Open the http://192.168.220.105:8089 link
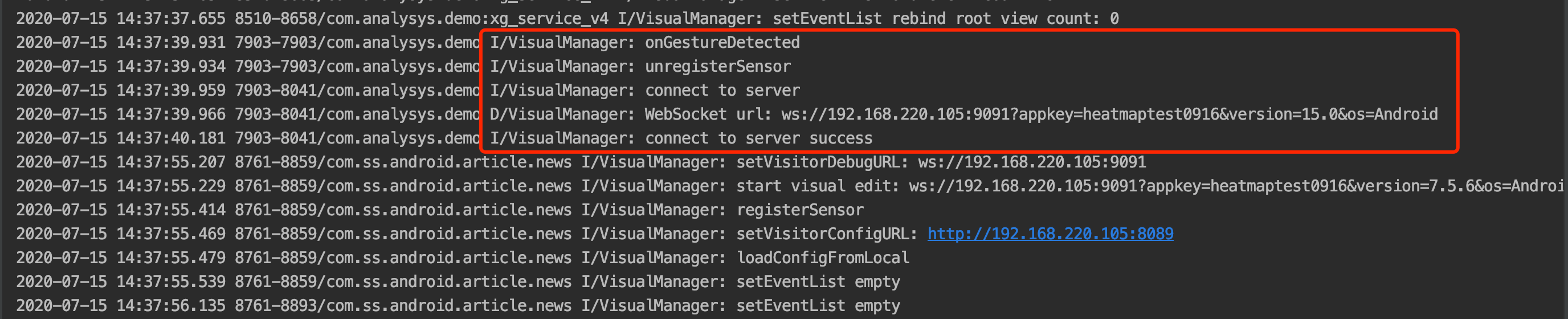 (x=1050, y=234)
